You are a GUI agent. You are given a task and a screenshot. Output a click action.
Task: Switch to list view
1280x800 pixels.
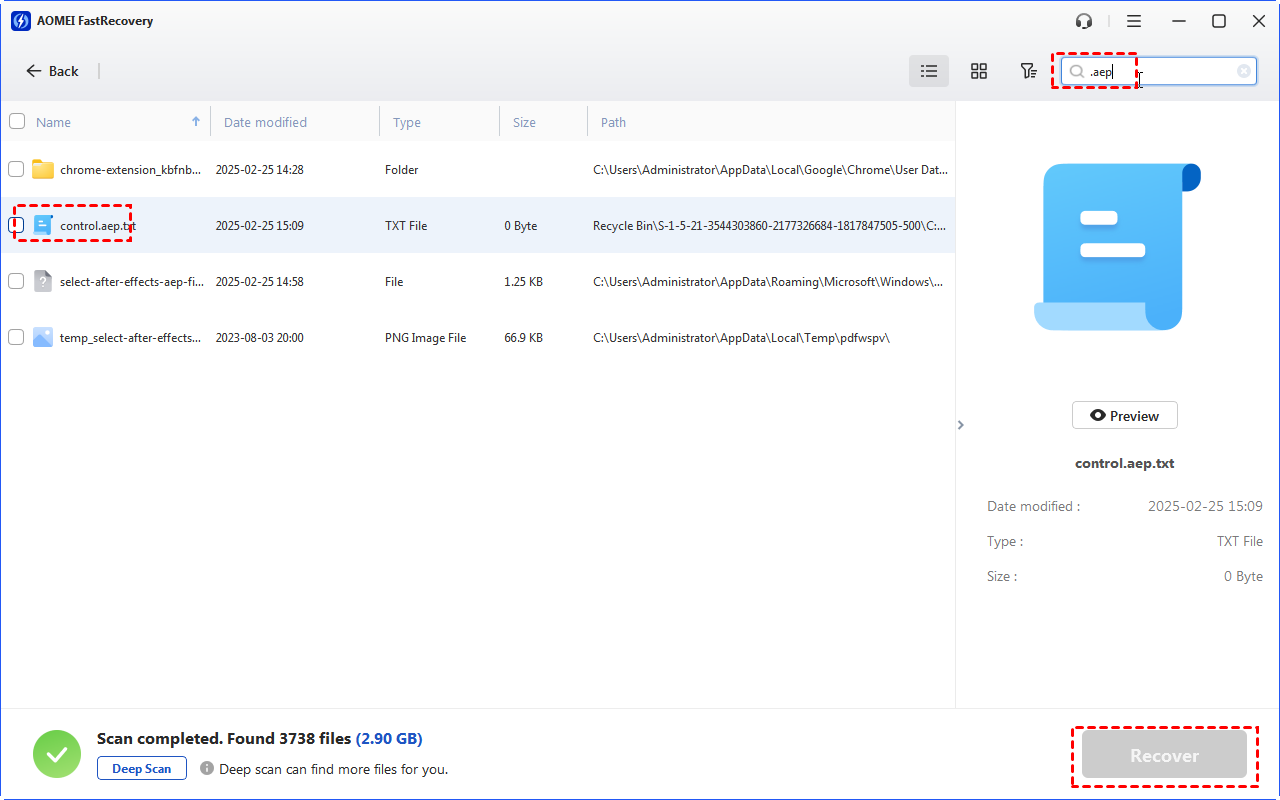[929, 71]
